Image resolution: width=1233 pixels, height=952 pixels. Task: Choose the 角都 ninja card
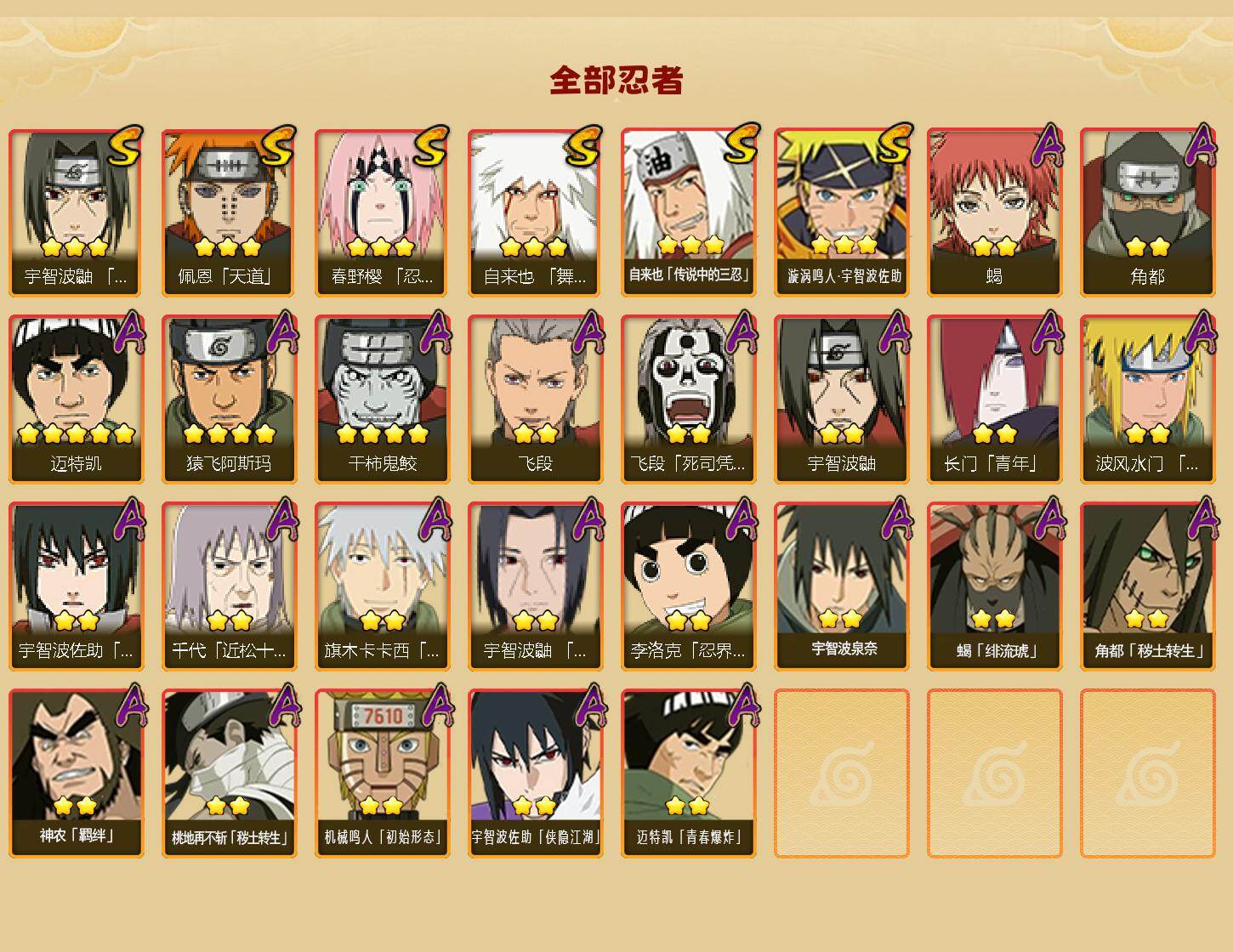(1148, 212)
